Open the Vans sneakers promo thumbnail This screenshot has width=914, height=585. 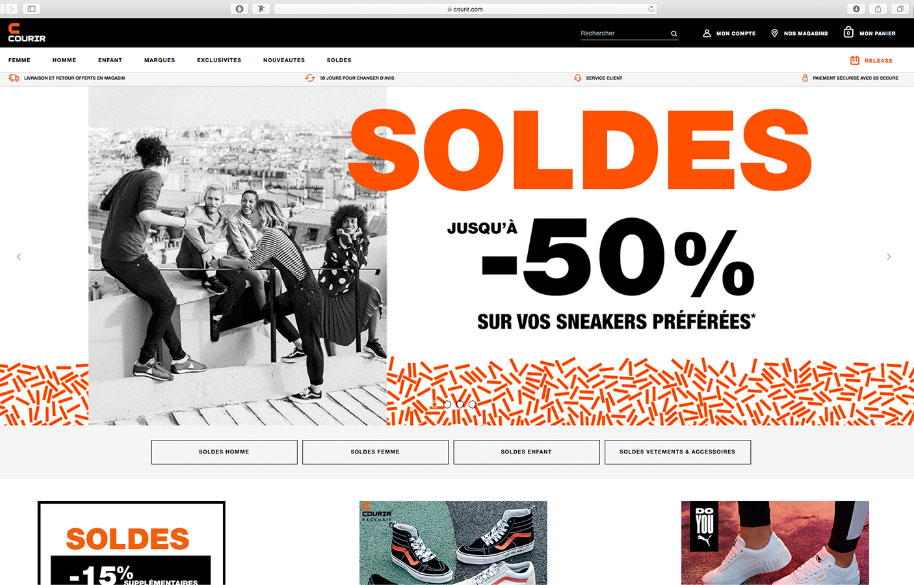point(453,543)
